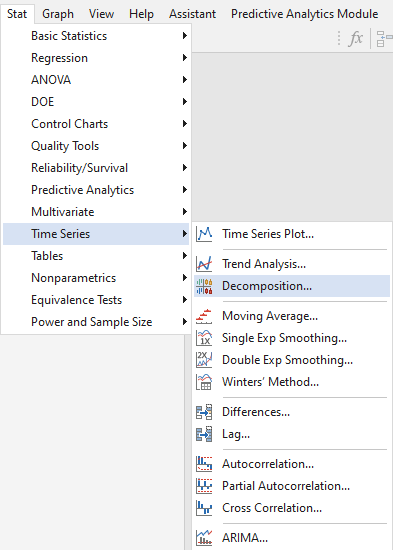
Task: Select Moving Average... entry
Action: (x=292, y=316)
